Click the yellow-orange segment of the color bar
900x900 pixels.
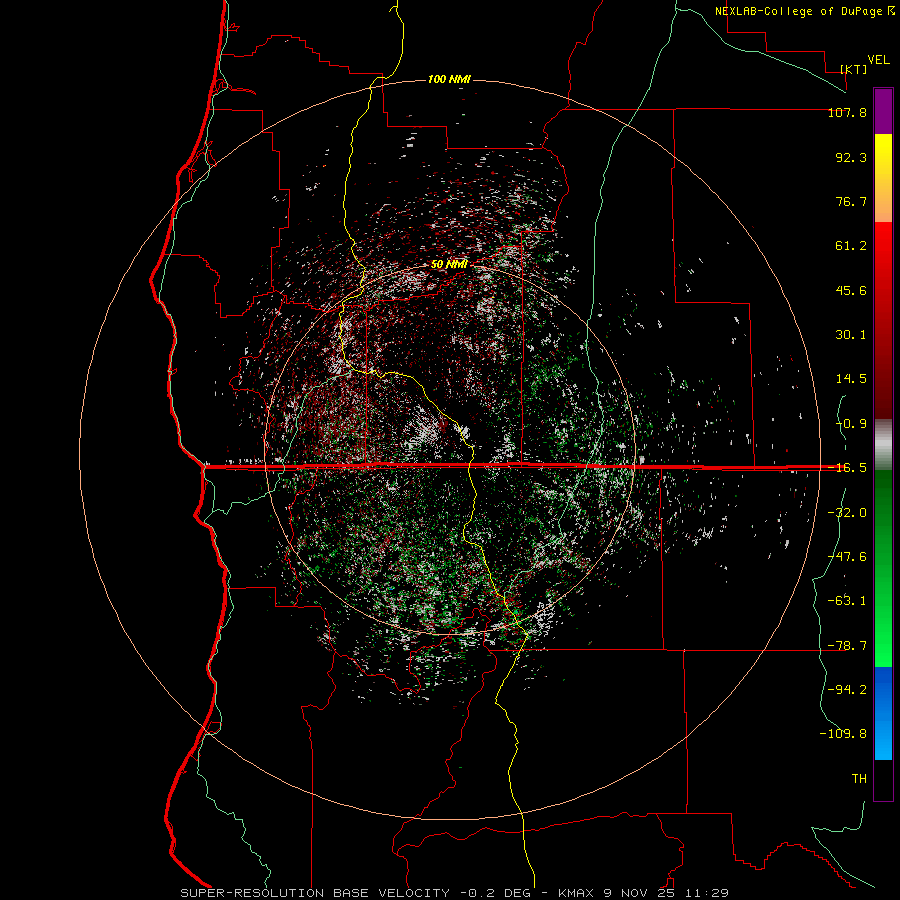[x=883, y=178]
